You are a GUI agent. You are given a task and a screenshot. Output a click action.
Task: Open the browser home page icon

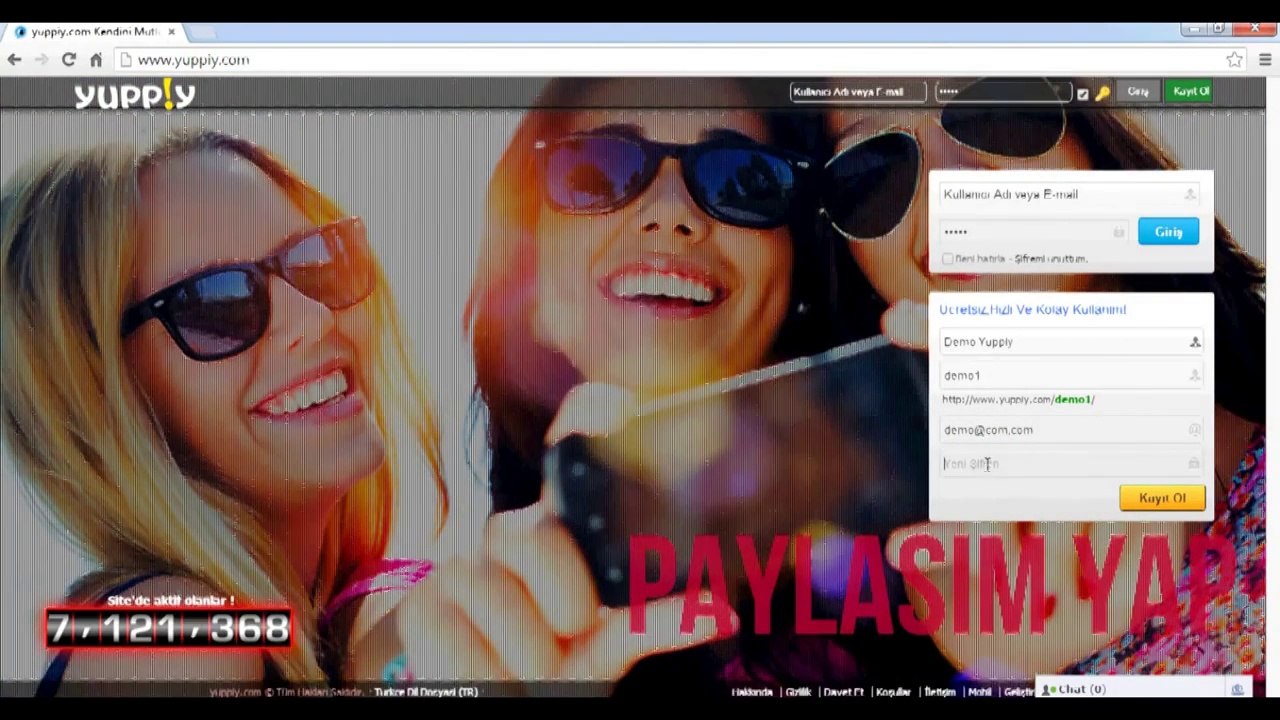tap(96, 60)
